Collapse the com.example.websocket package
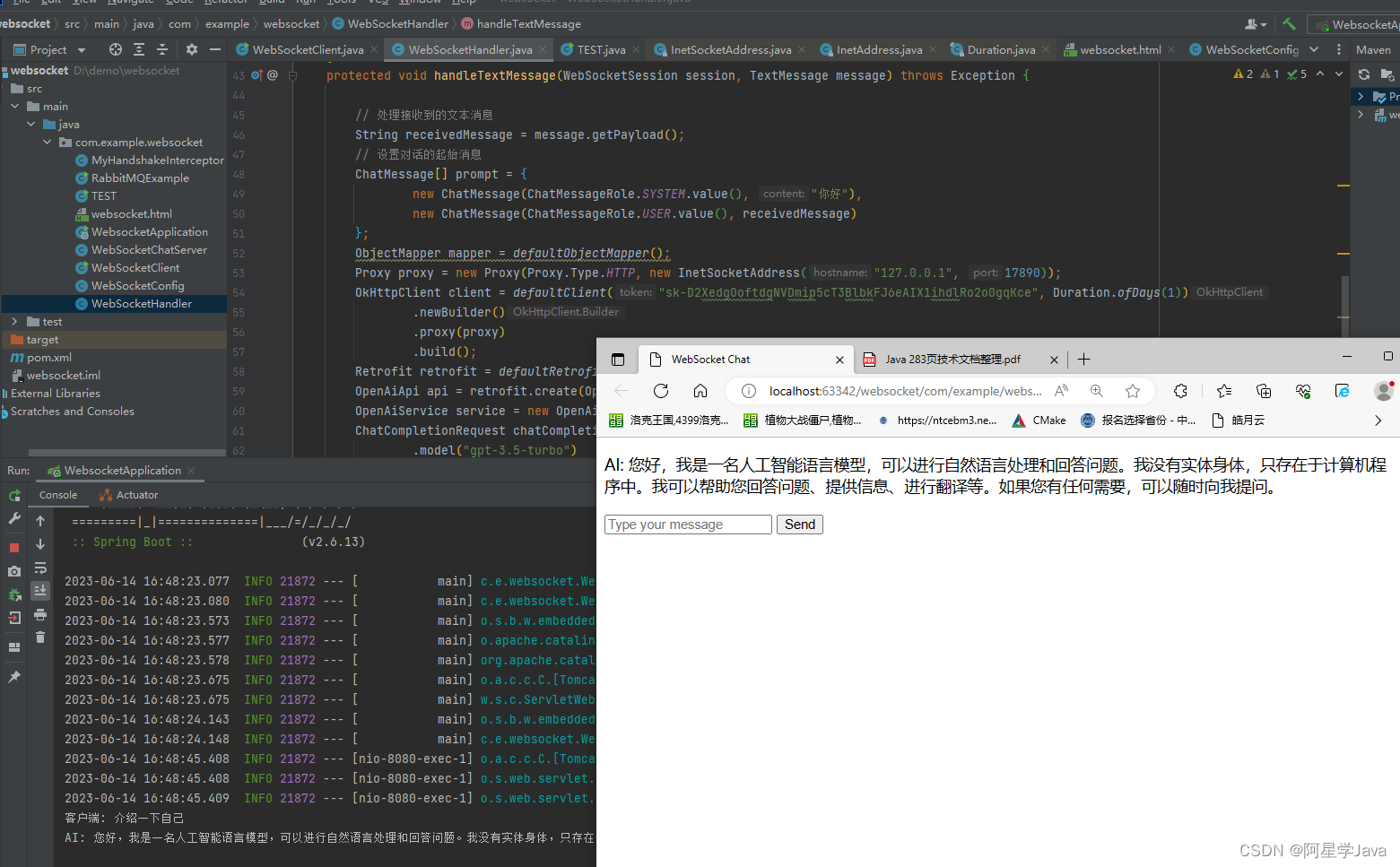Screen dimensions: 1400x867 (x=48, y=142)
